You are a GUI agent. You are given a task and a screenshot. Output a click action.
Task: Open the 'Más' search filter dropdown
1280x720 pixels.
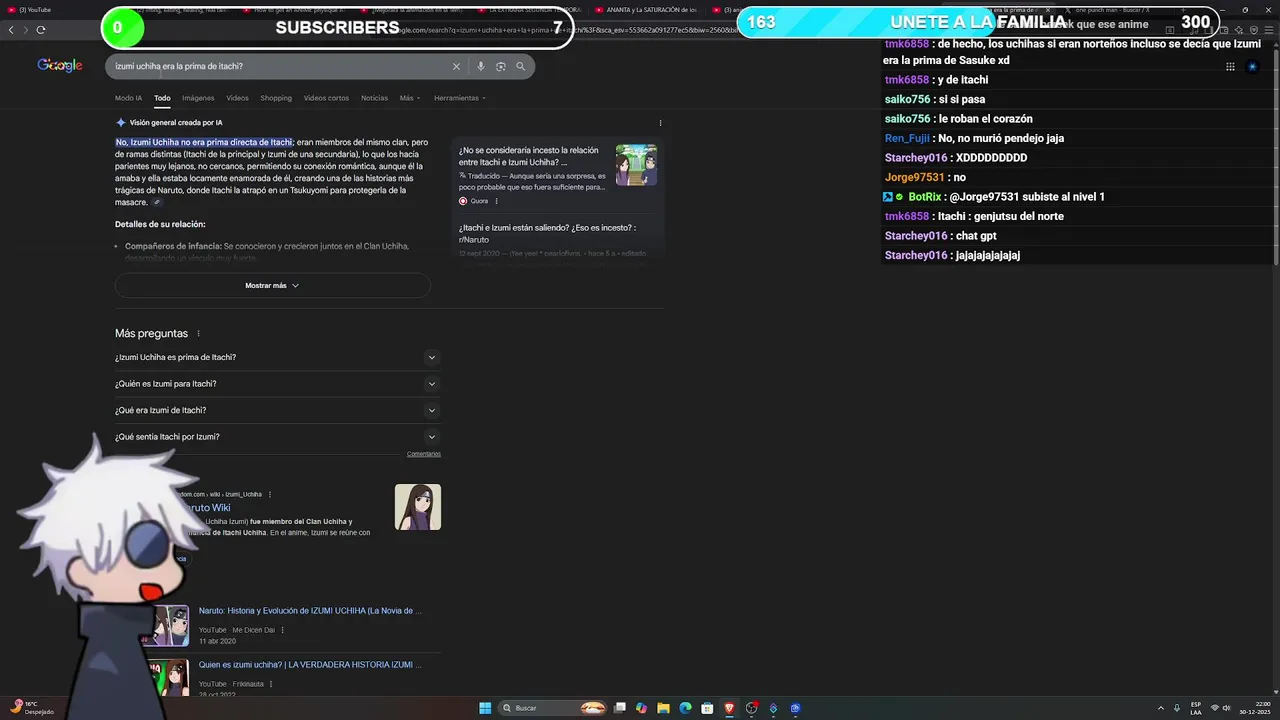pyautogui.click(x=410, y=98)
